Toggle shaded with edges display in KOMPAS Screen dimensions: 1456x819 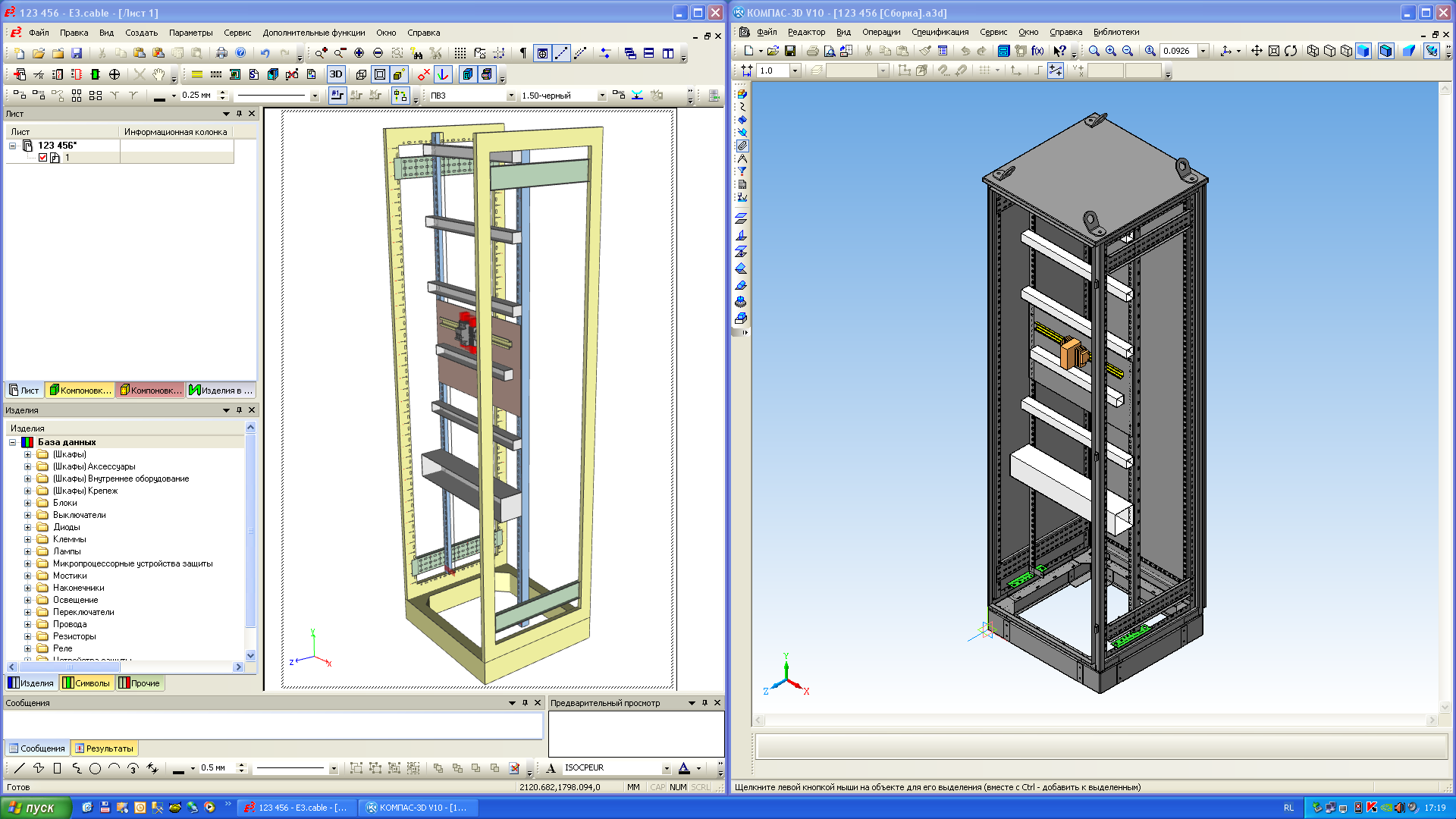click(1385, 51)
